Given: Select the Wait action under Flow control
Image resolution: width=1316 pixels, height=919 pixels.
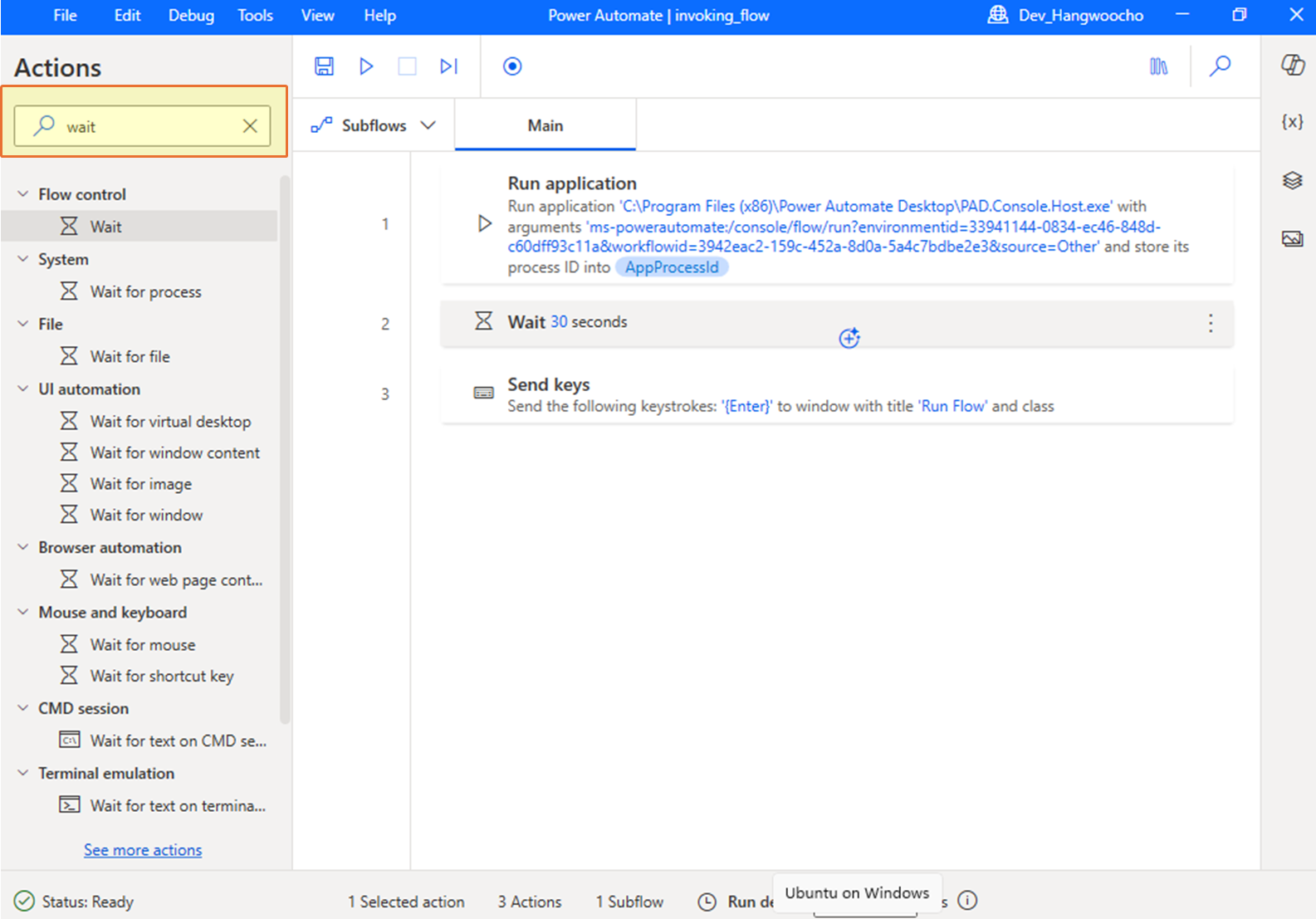Looking at the screenshot, I should (x=139, y=226).
